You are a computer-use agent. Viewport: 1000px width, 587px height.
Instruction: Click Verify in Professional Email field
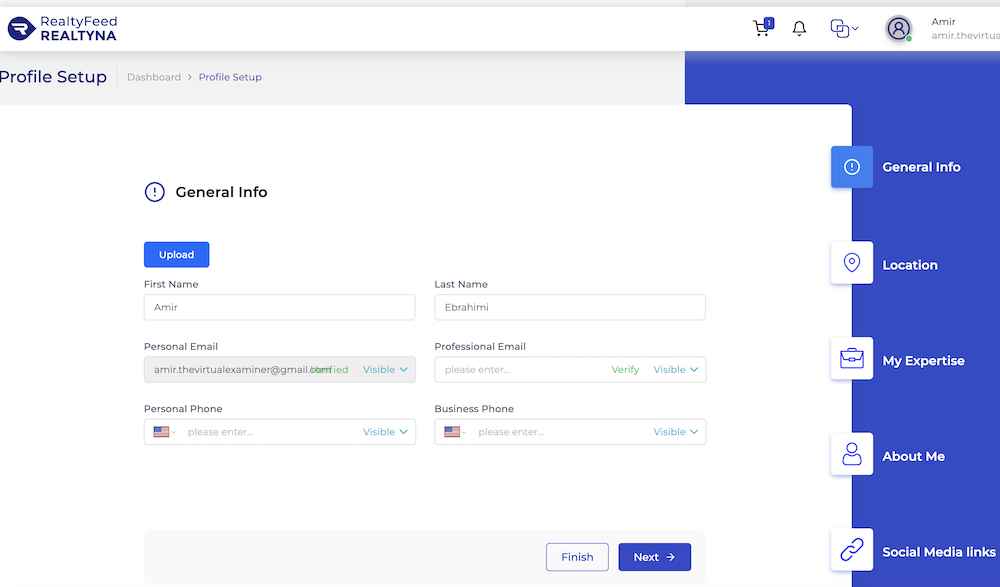(625, 369)
